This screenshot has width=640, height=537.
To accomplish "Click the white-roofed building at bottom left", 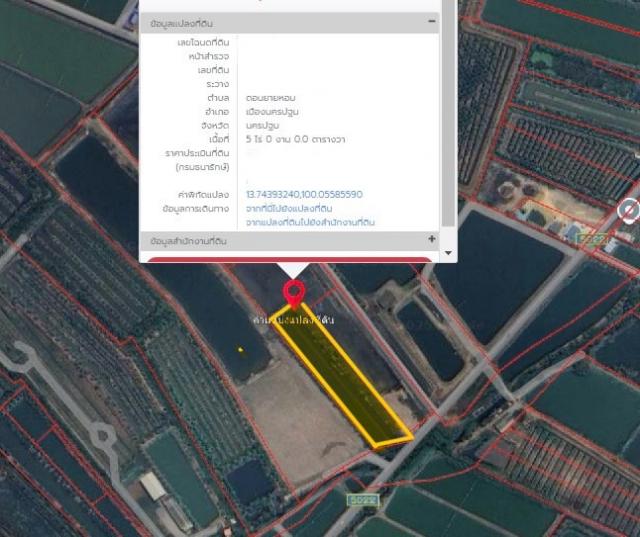I will [153, 487].
